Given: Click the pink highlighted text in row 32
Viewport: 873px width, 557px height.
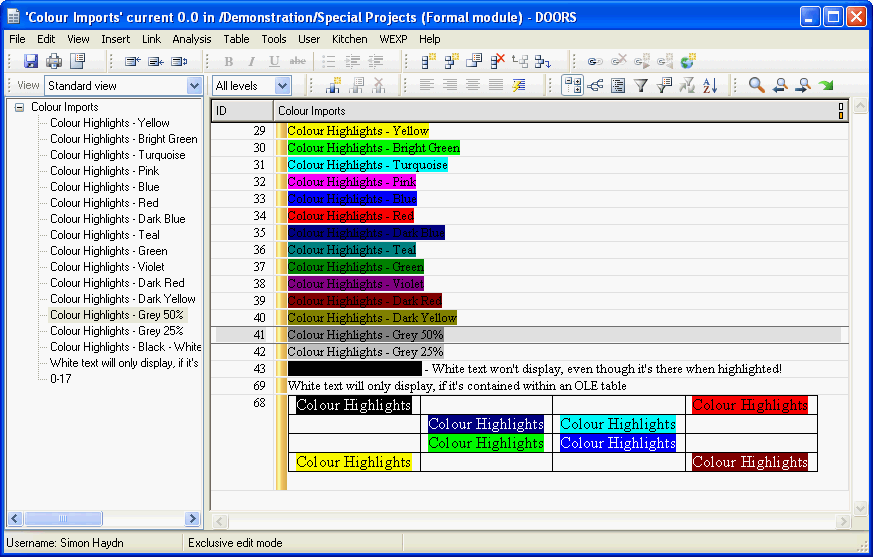Looking at the screenshot, I should pyautogui.click(x=351, y=182).
